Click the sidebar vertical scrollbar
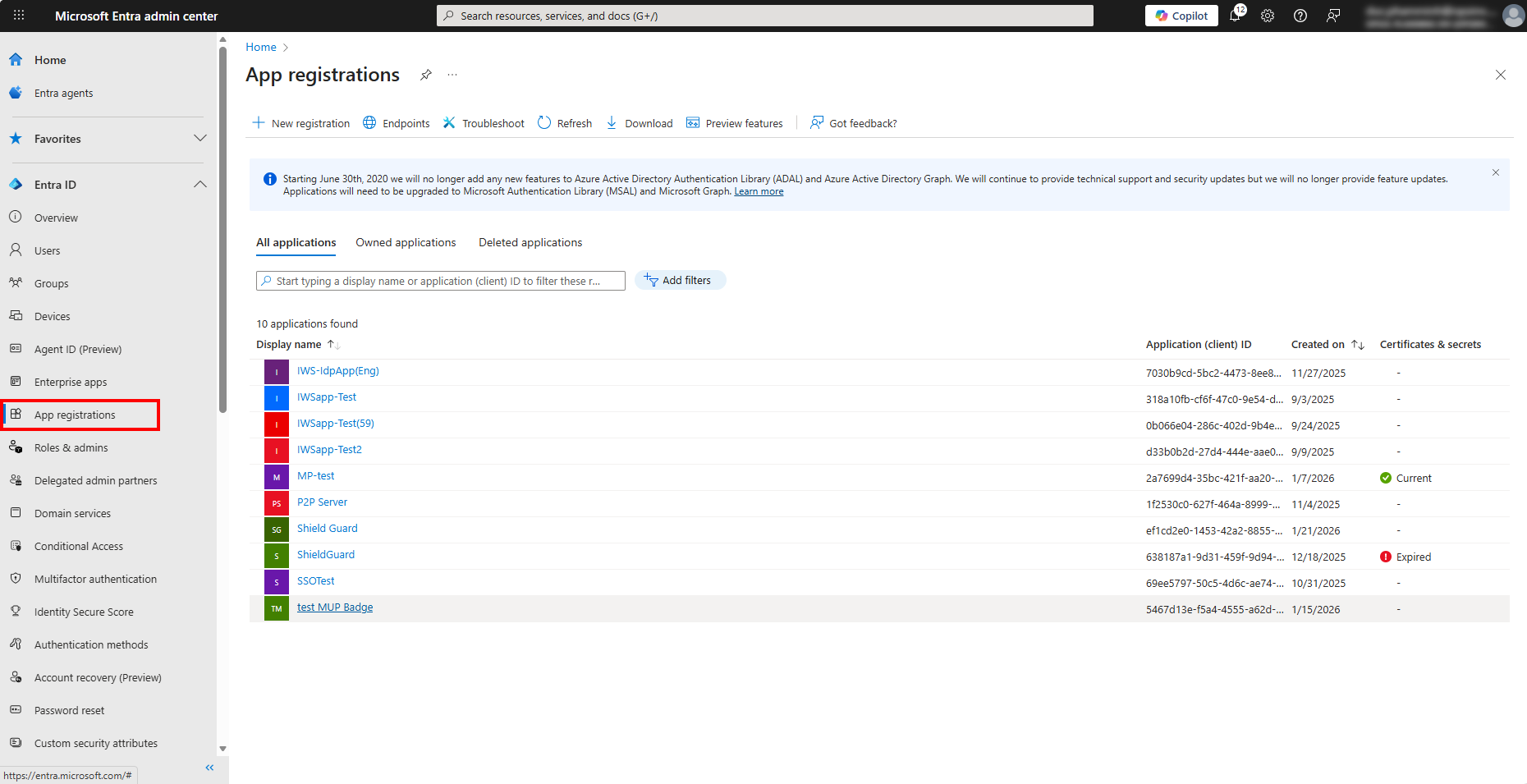Viewport: 1527px width, 784px height. pos(222,230)
